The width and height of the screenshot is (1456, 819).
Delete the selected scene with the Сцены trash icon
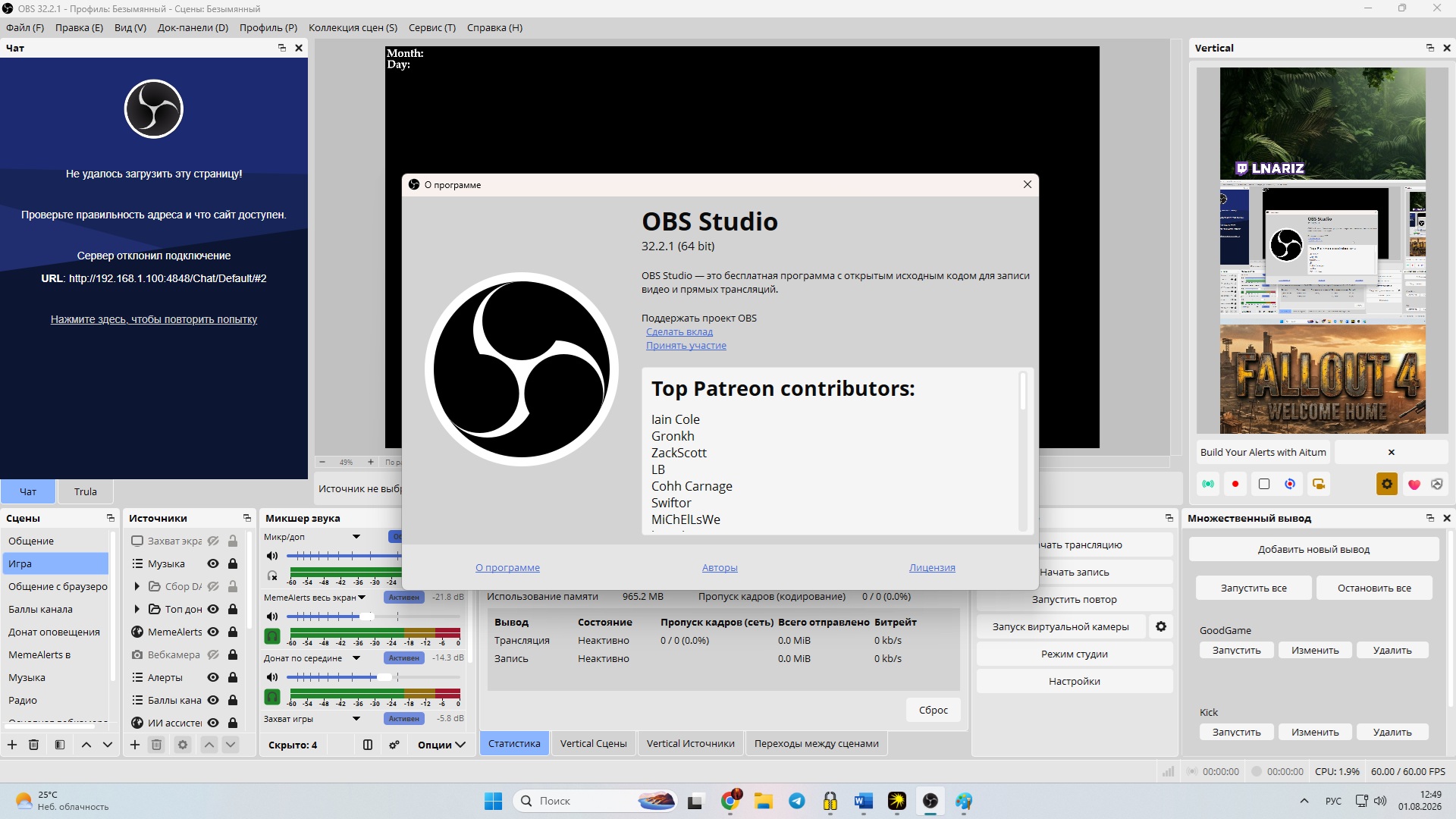(x=33, y=745)
